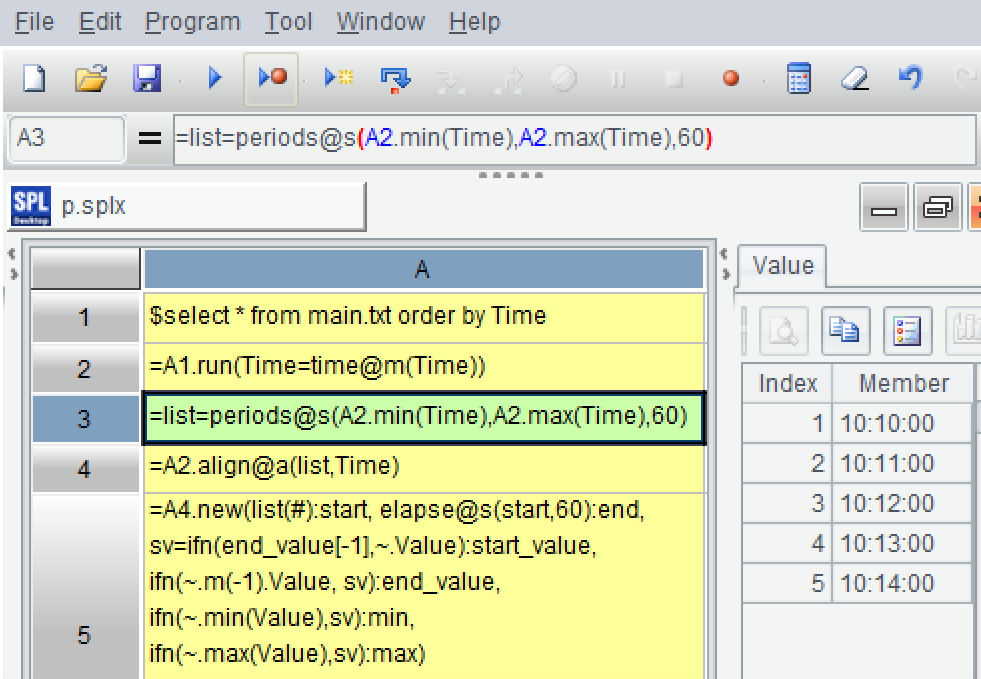Click the cell name box showing A3
This screenshot has height=679, width=981.
[66, 138]
